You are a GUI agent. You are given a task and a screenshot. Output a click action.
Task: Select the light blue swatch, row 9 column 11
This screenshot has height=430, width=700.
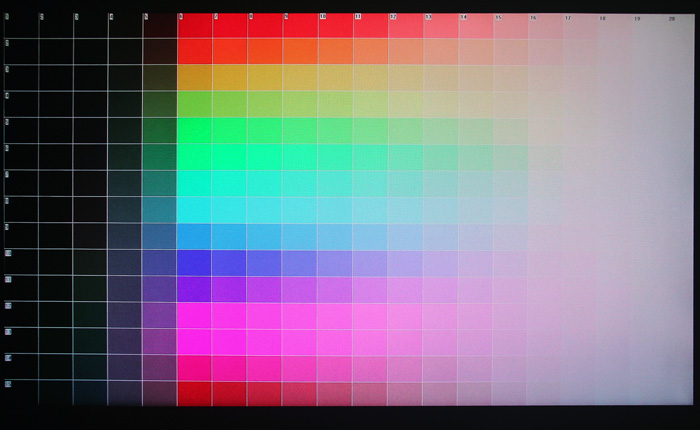point(370,236)
